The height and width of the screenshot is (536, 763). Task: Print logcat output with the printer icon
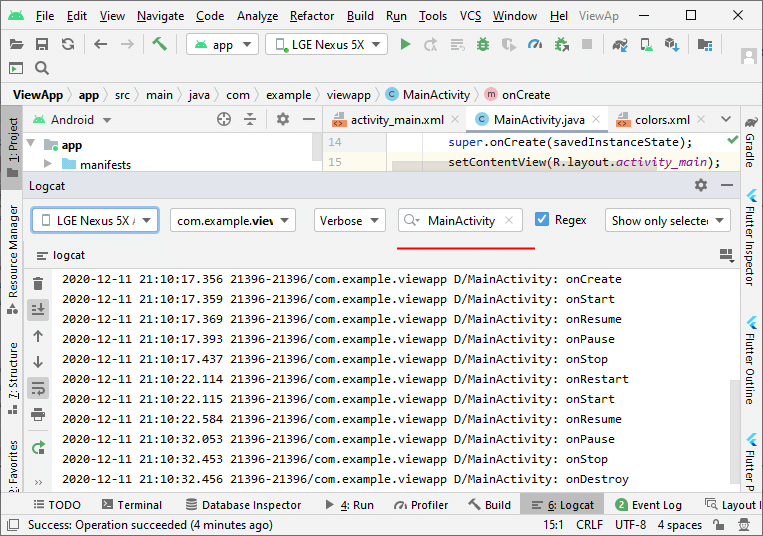(x=38, y=414)
